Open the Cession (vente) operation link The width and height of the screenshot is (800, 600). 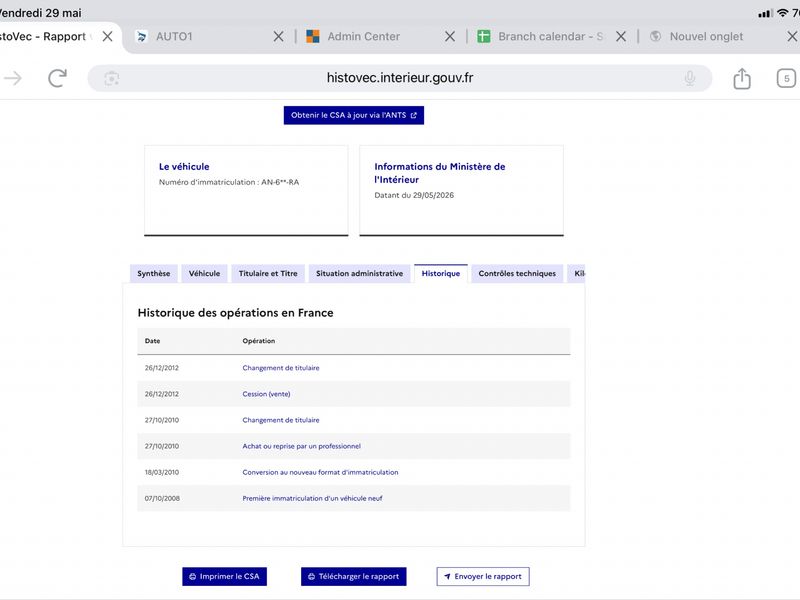point(266,394)
